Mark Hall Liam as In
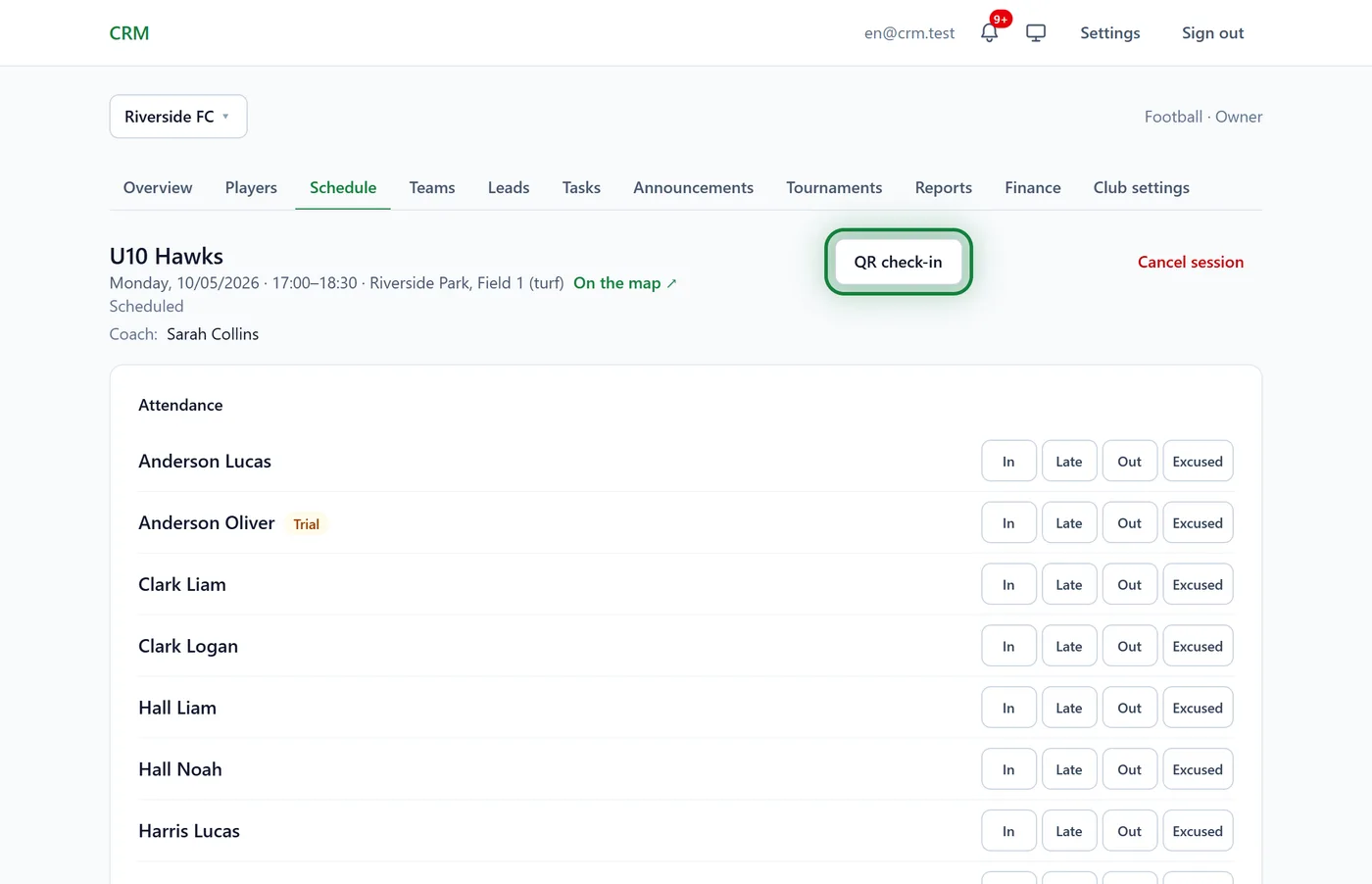 (1008, 709)
